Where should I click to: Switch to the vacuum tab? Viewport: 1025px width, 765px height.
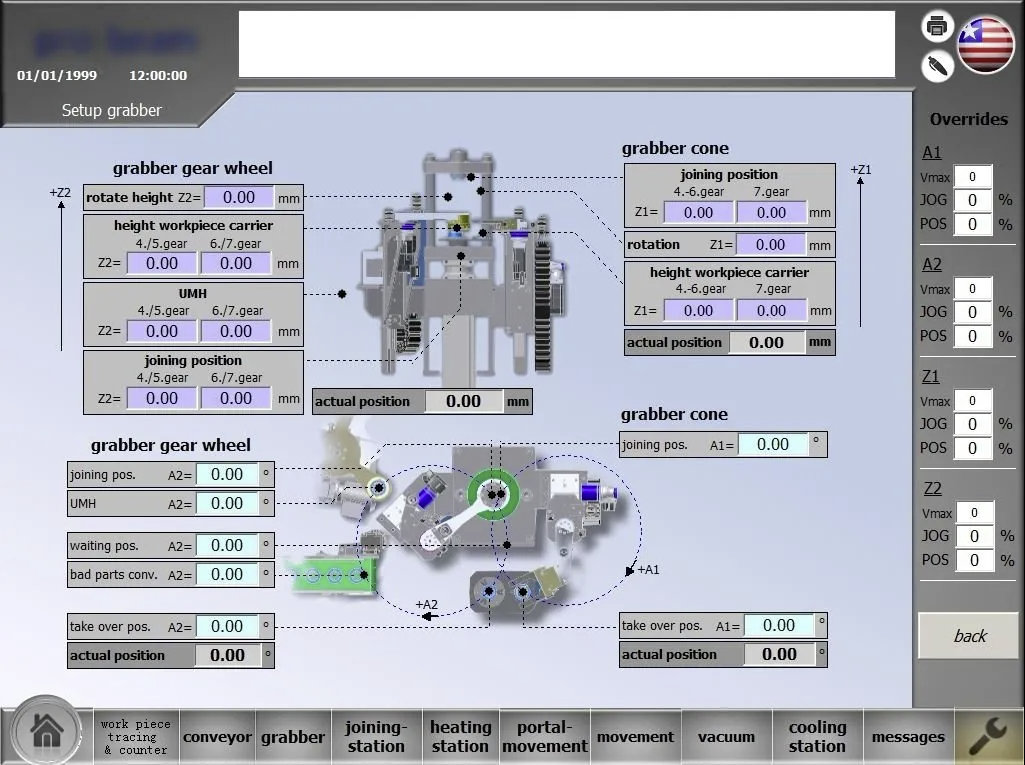[x=726, y=737]
